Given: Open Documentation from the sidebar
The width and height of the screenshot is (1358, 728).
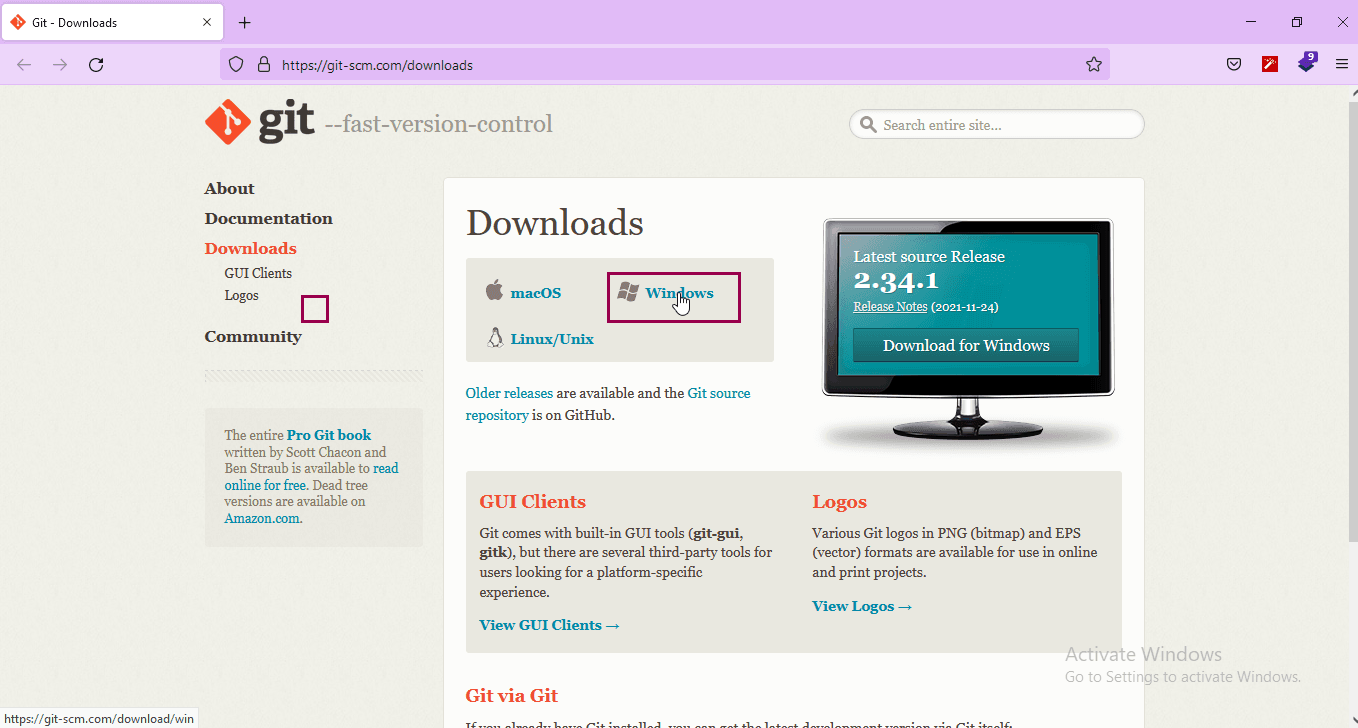Looking at the screenshot, I should (x=268, y=219).
